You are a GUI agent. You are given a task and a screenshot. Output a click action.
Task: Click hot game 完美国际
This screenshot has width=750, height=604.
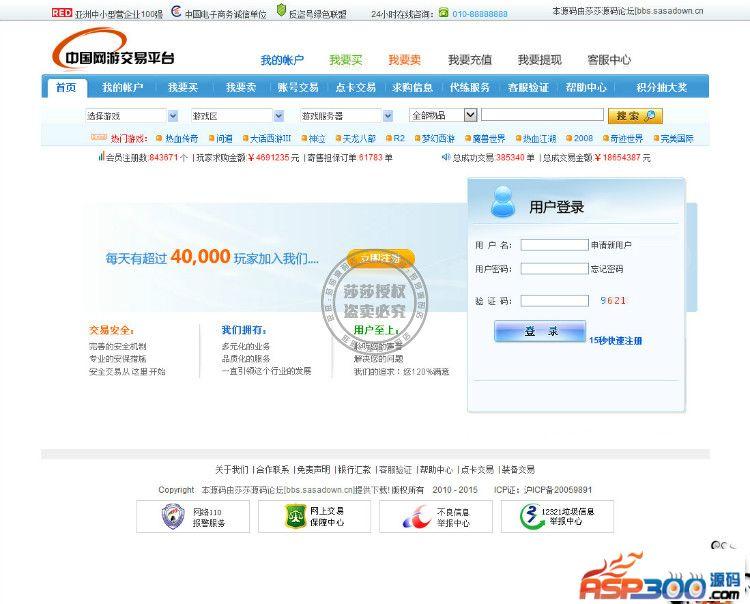point(677,139)
